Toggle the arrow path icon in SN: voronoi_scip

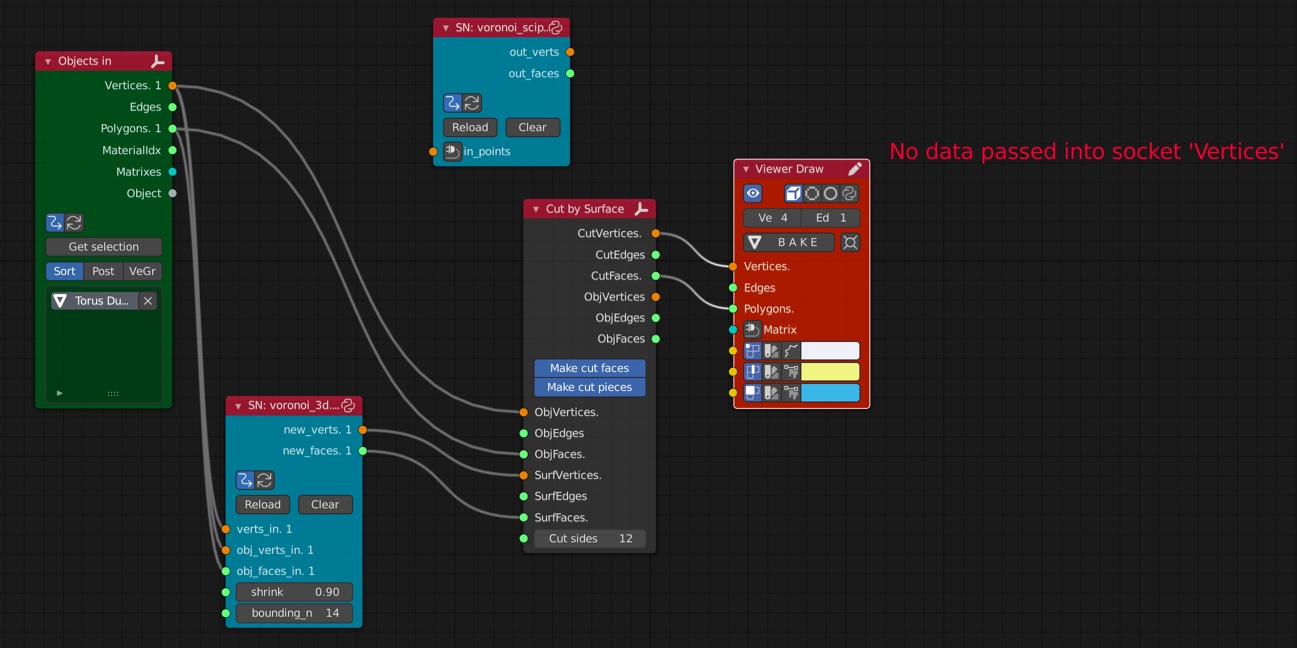[453, 103]
